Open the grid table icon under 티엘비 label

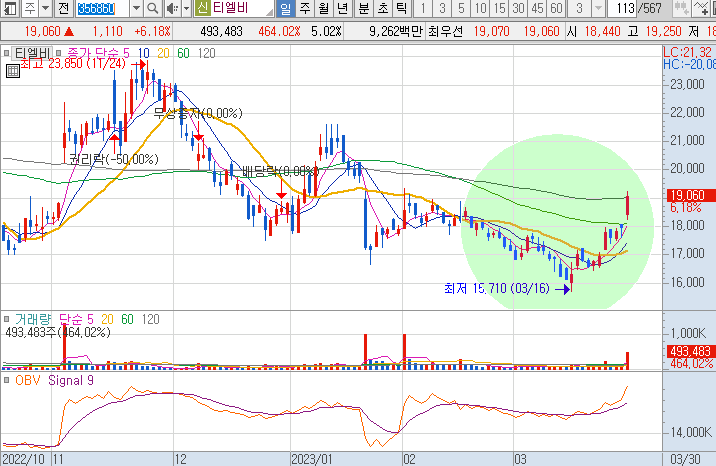coord(13,71)
